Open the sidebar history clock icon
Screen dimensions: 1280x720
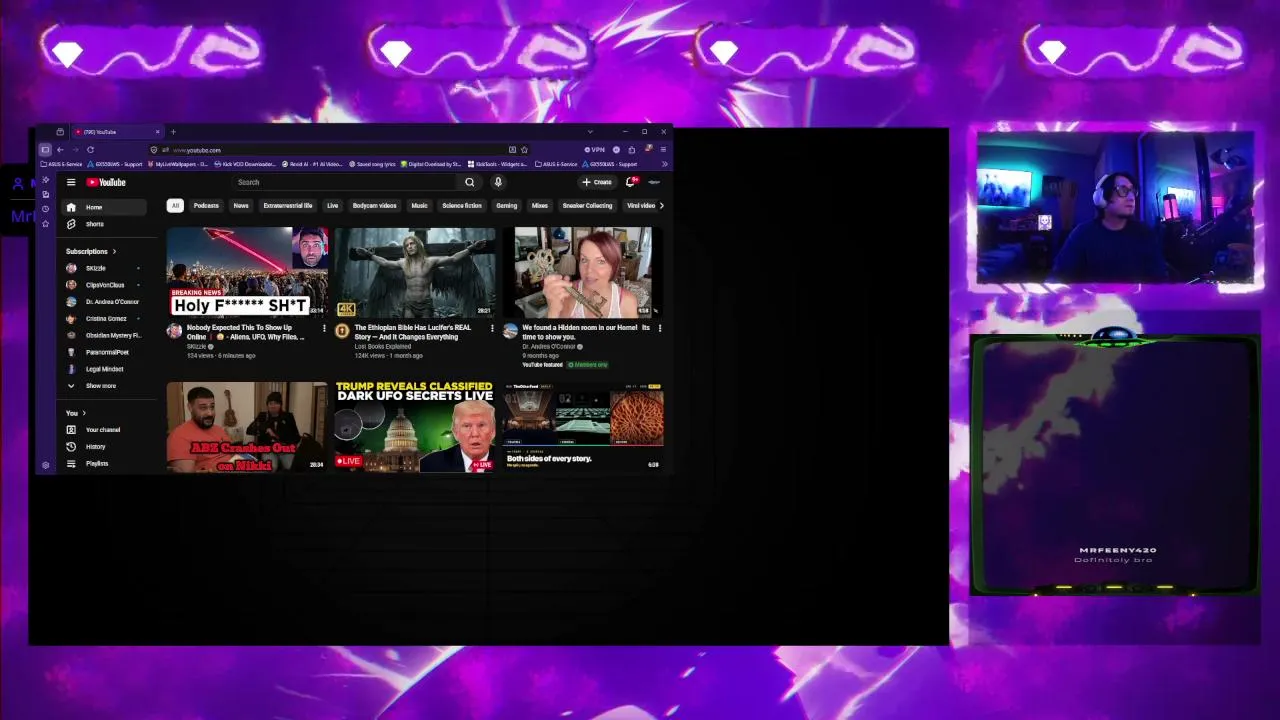coord(45,208)
